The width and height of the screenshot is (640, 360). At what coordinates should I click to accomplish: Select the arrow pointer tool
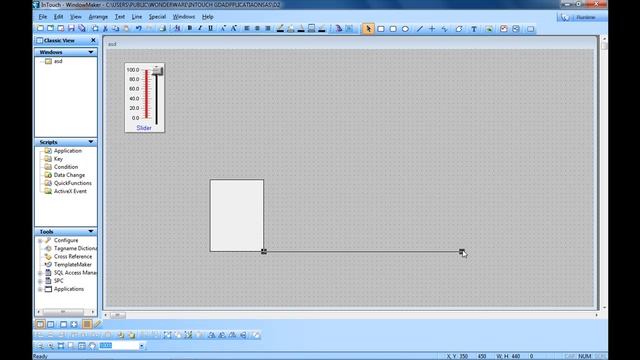(368, 29)
